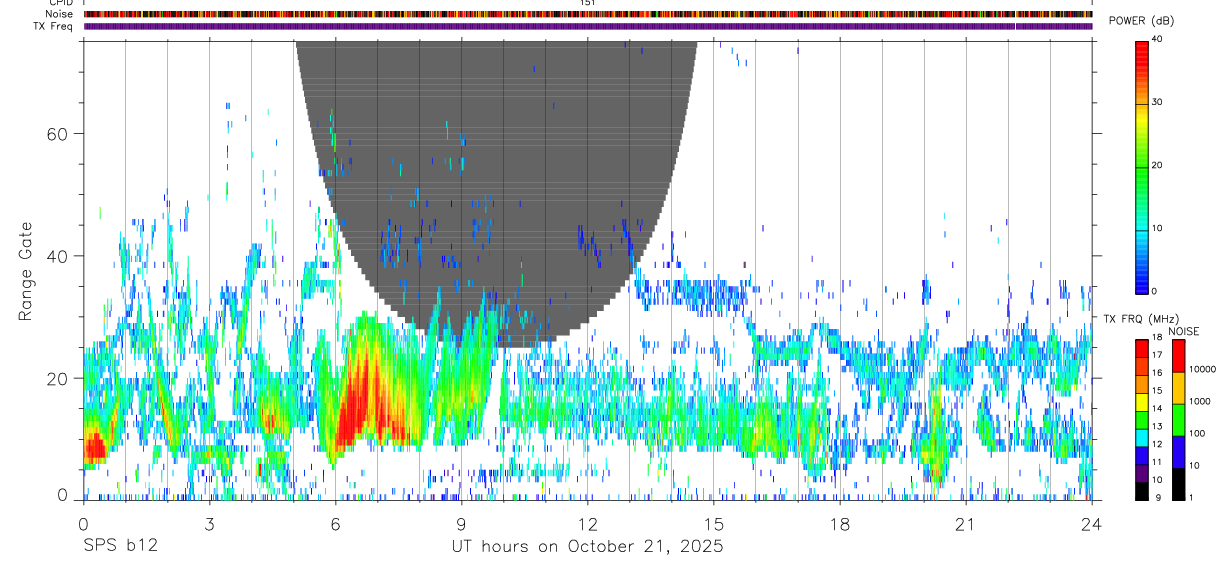
Task: Click the x-axis tick label 0
Action: 83,524
